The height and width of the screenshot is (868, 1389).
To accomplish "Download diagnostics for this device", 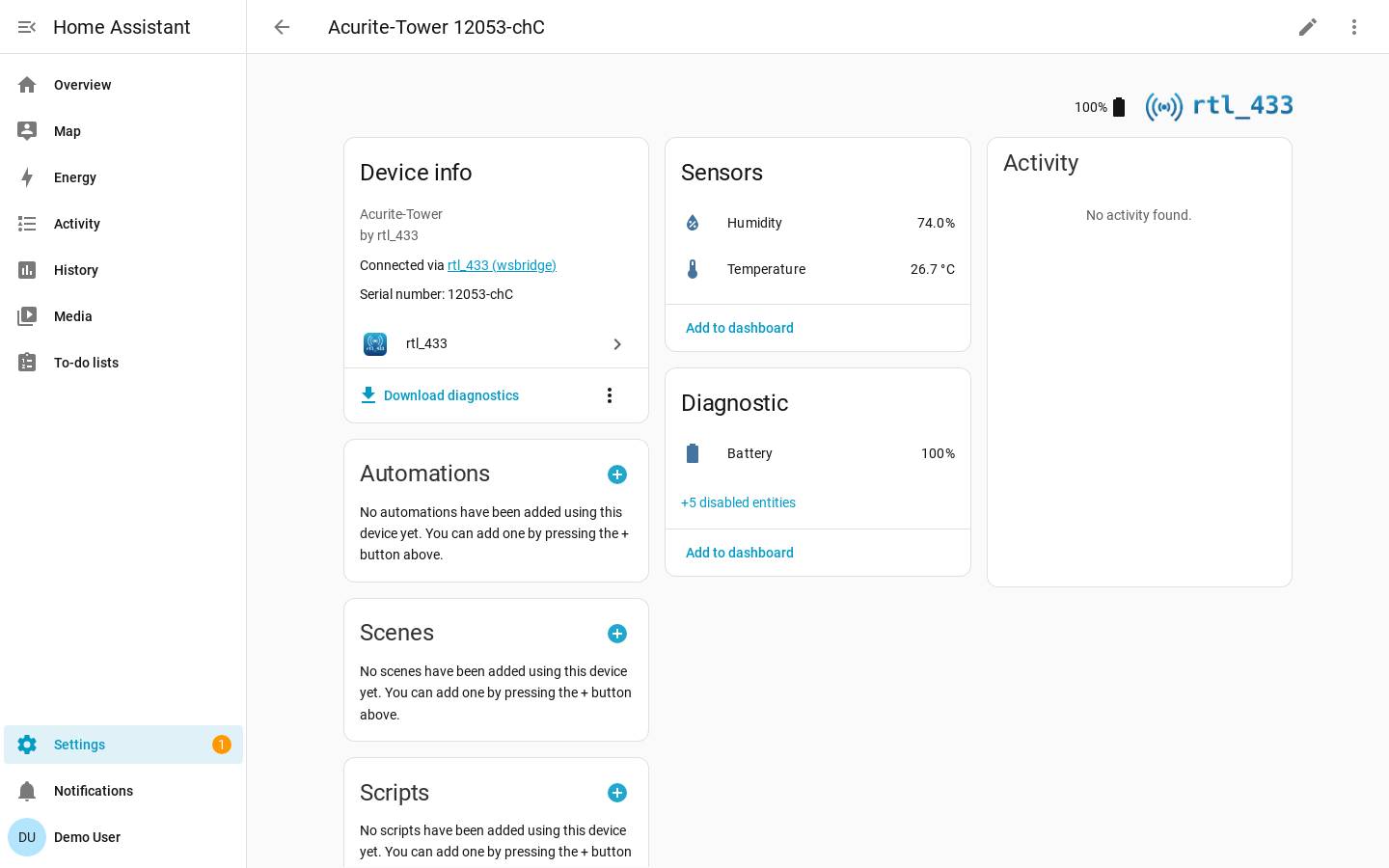I will pos(440,395).
